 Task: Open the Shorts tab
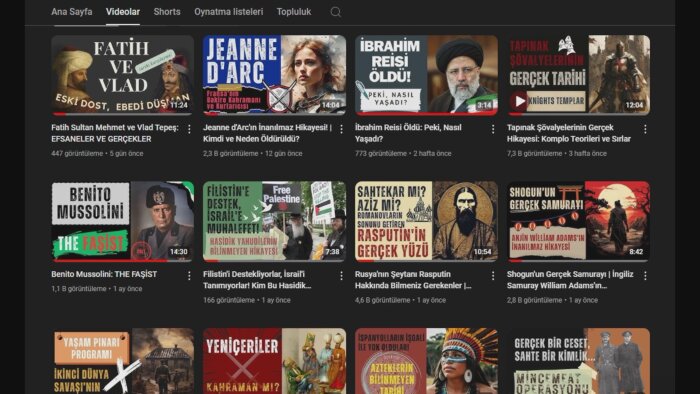167,12
